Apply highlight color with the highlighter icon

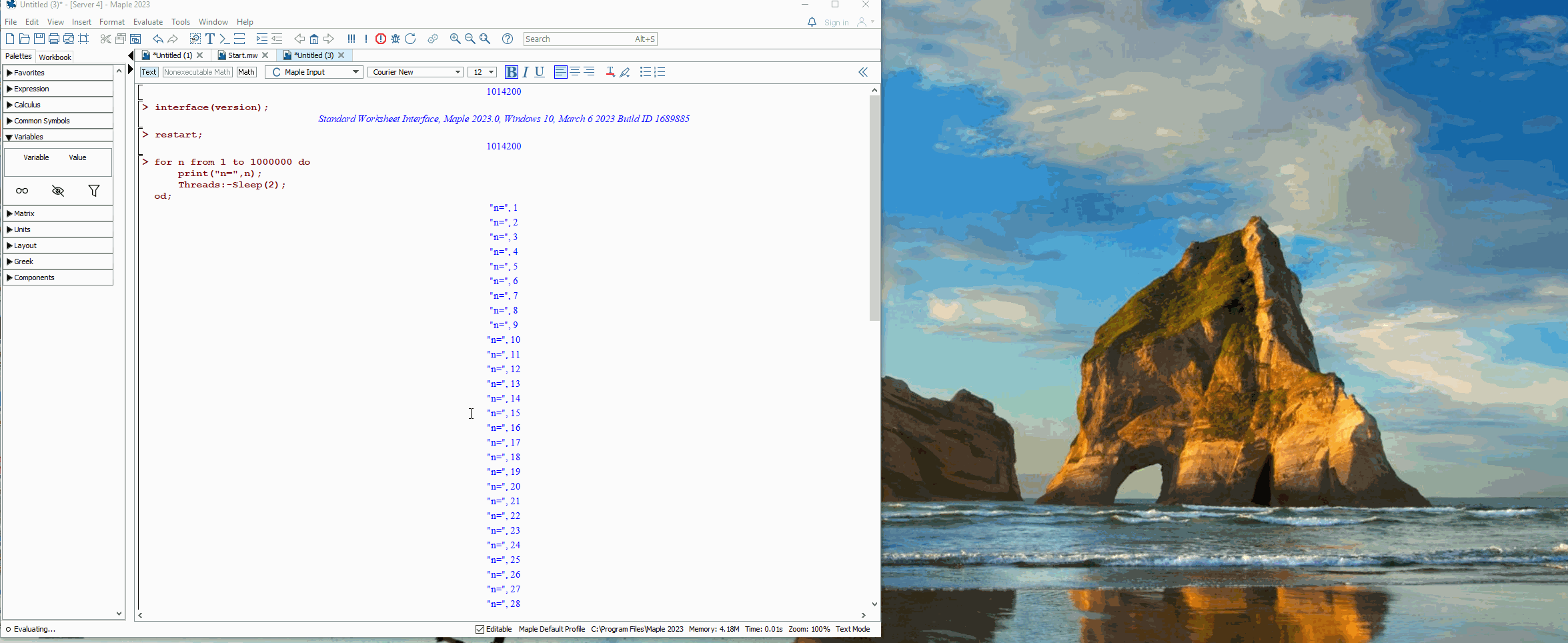[x=625, y=72]
